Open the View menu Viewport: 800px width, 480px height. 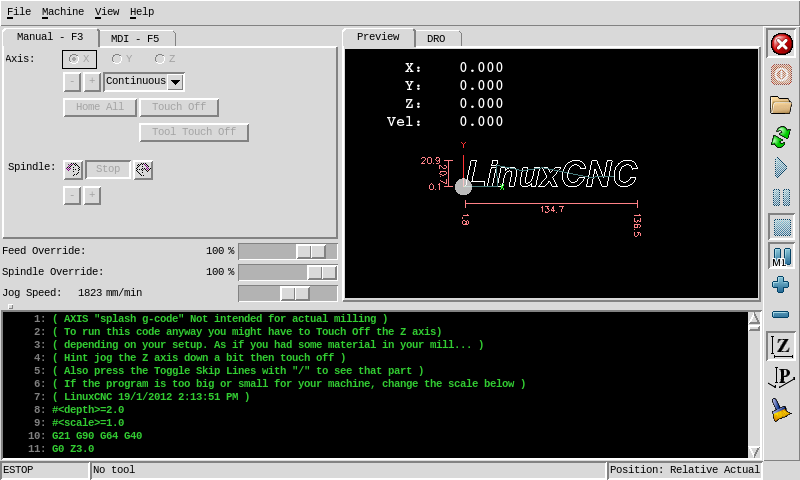pos(107,11)
